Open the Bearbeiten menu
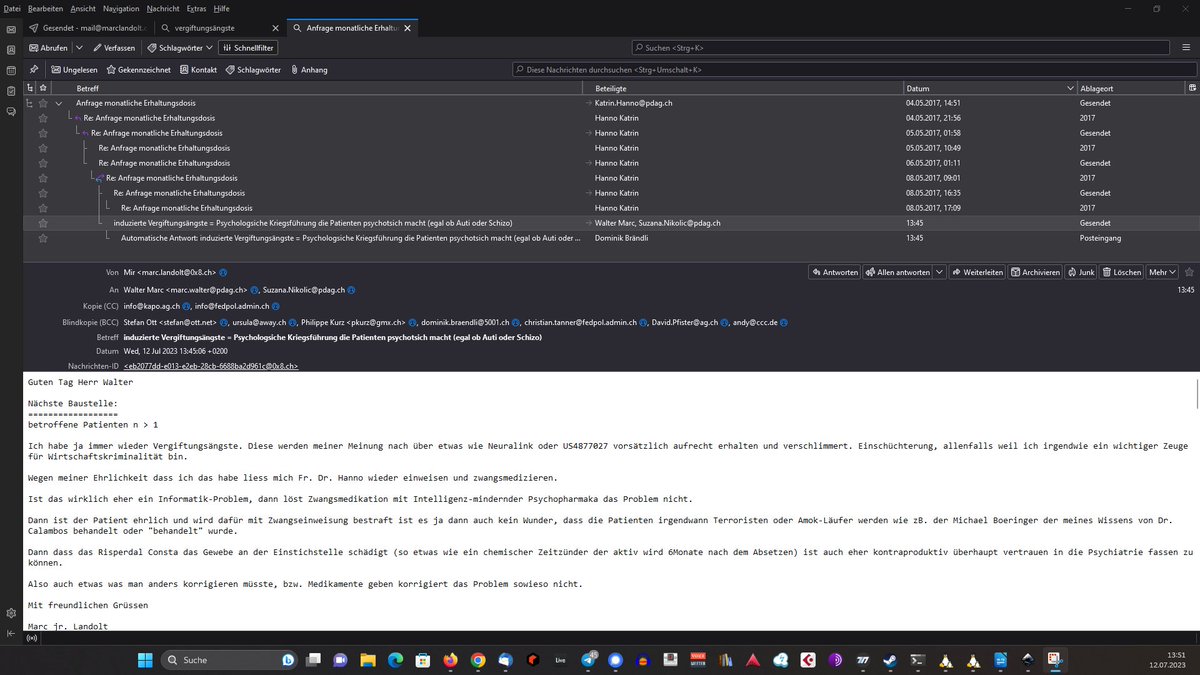Screen dimensions: 1200x675 tap(46, 8)
